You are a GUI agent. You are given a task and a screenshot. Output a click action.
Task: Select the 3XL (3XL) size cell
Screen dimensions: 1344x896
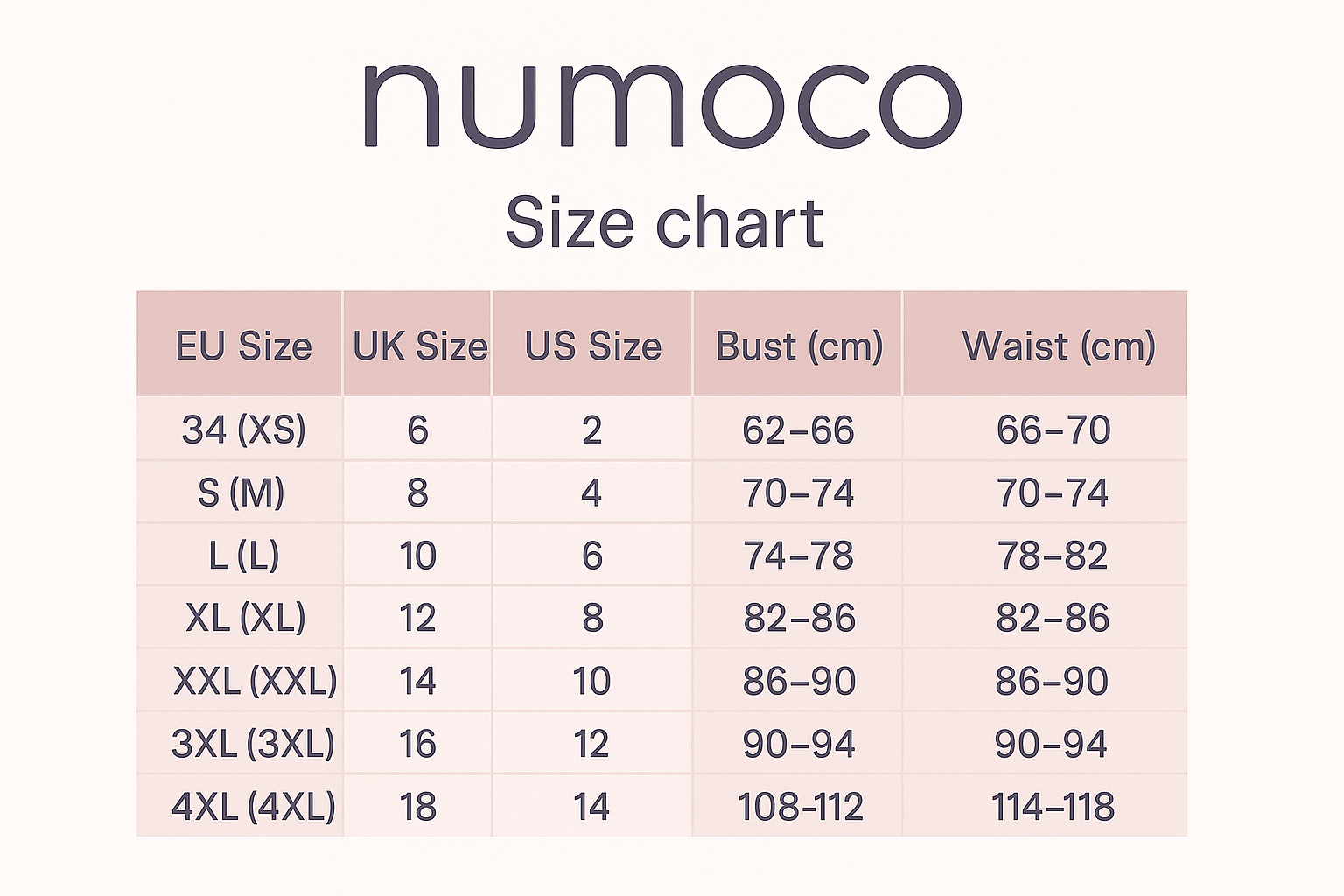tap(253, 744)
